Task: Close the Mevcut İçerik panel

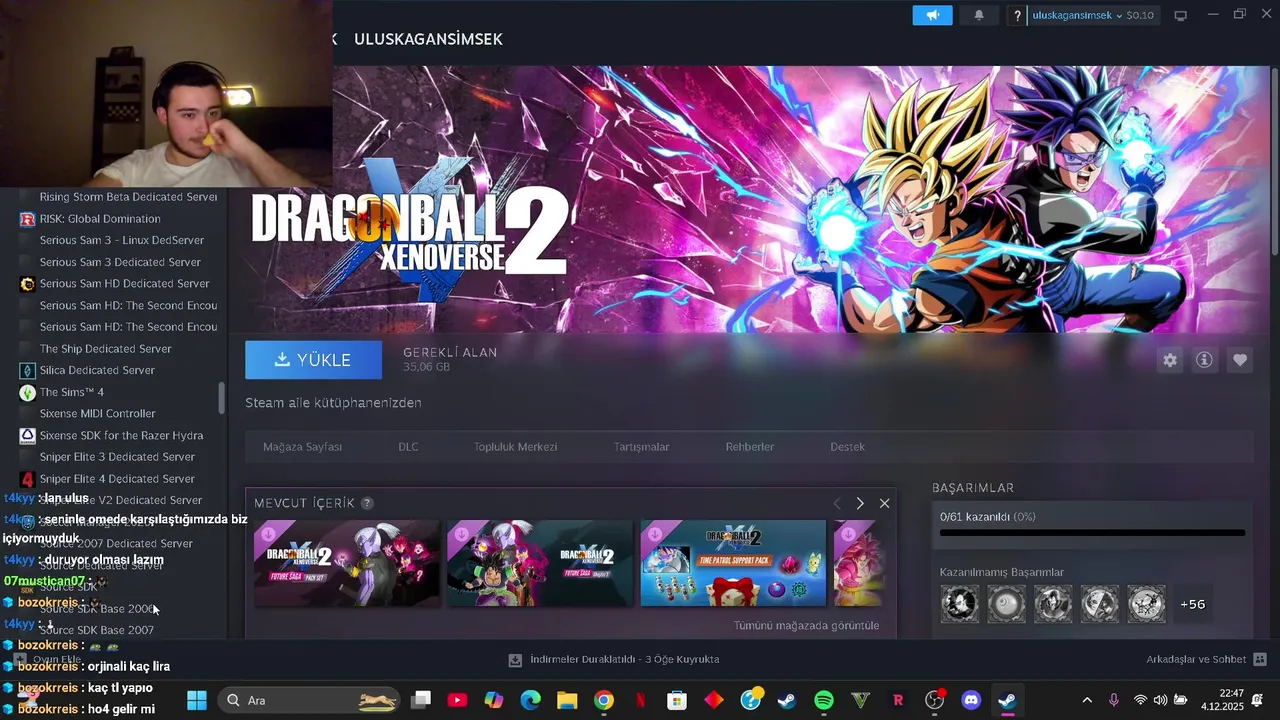Action: tap(884, 503)
